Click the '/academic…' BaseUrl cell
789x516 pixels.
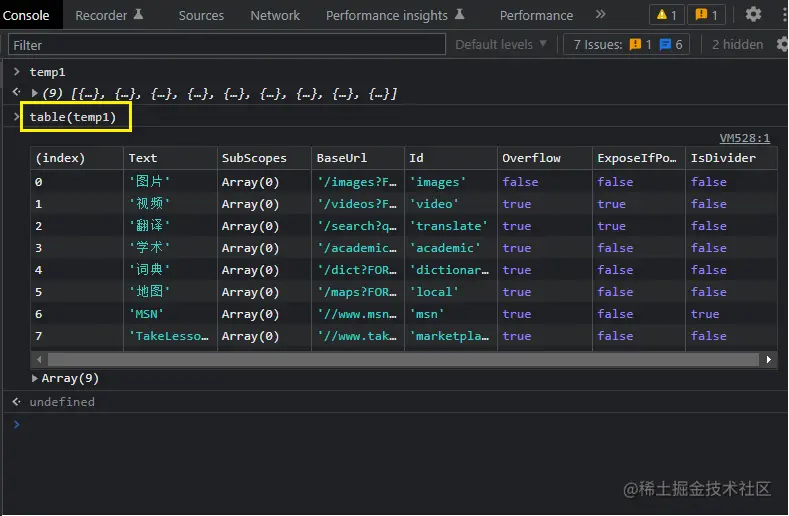pyautogui.click(x=358, y=248)
